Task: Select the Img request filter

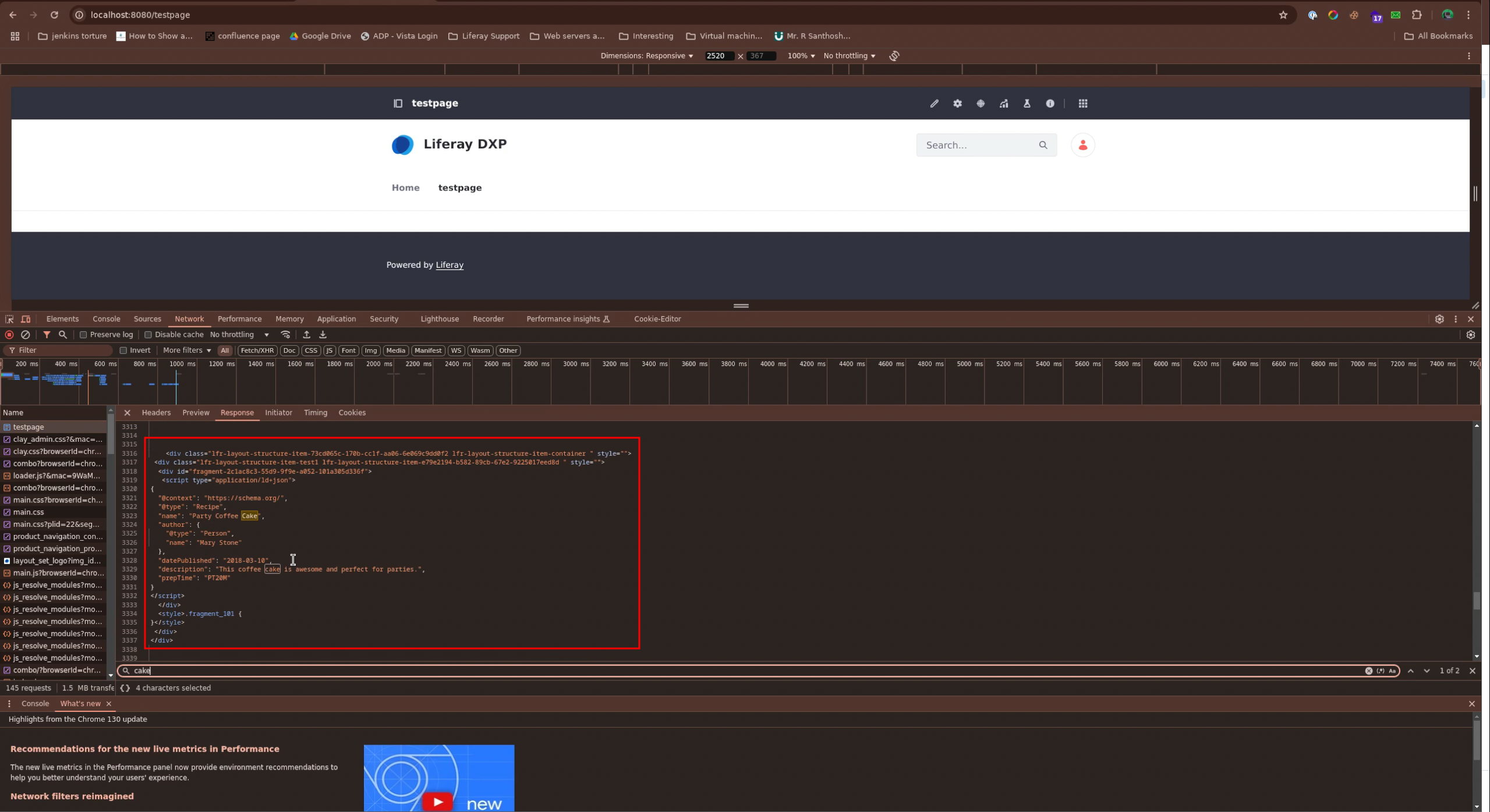Action: click(371, 350)
